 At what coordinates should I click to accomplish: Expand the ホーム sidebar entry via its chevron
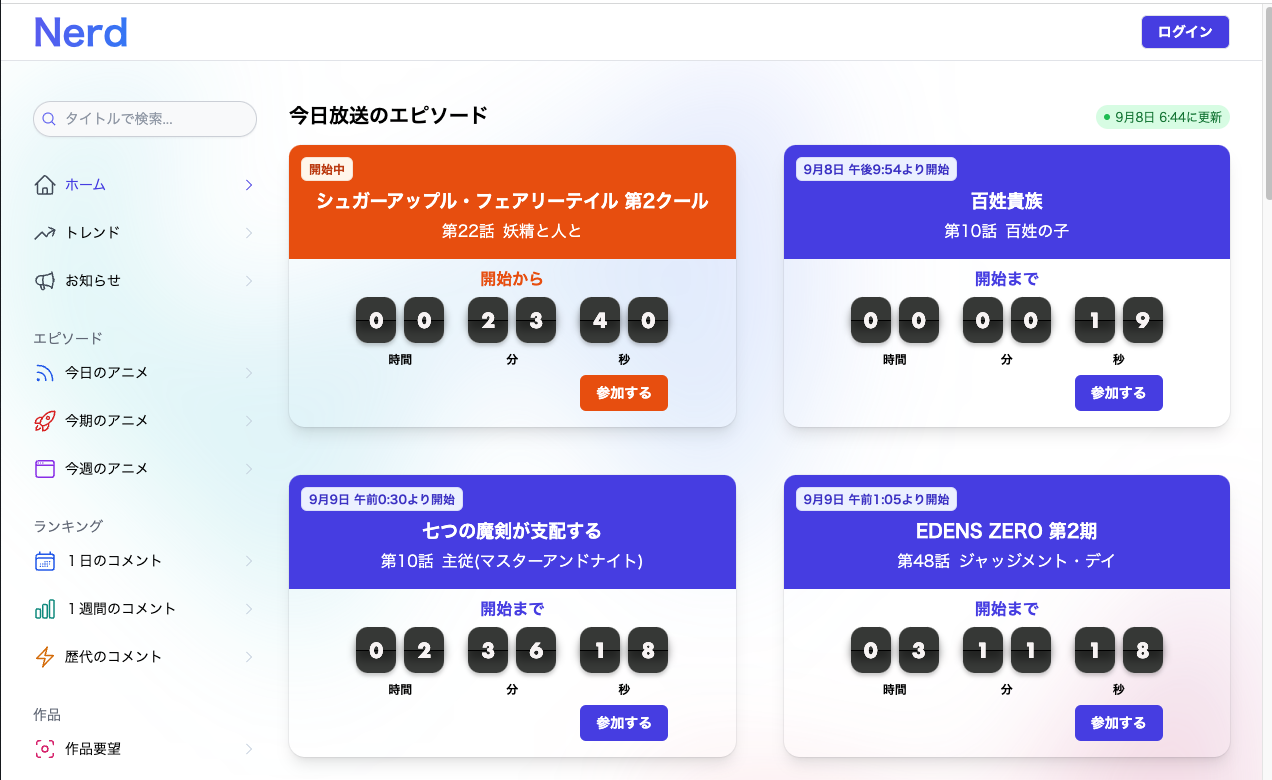tap(248, 184)
